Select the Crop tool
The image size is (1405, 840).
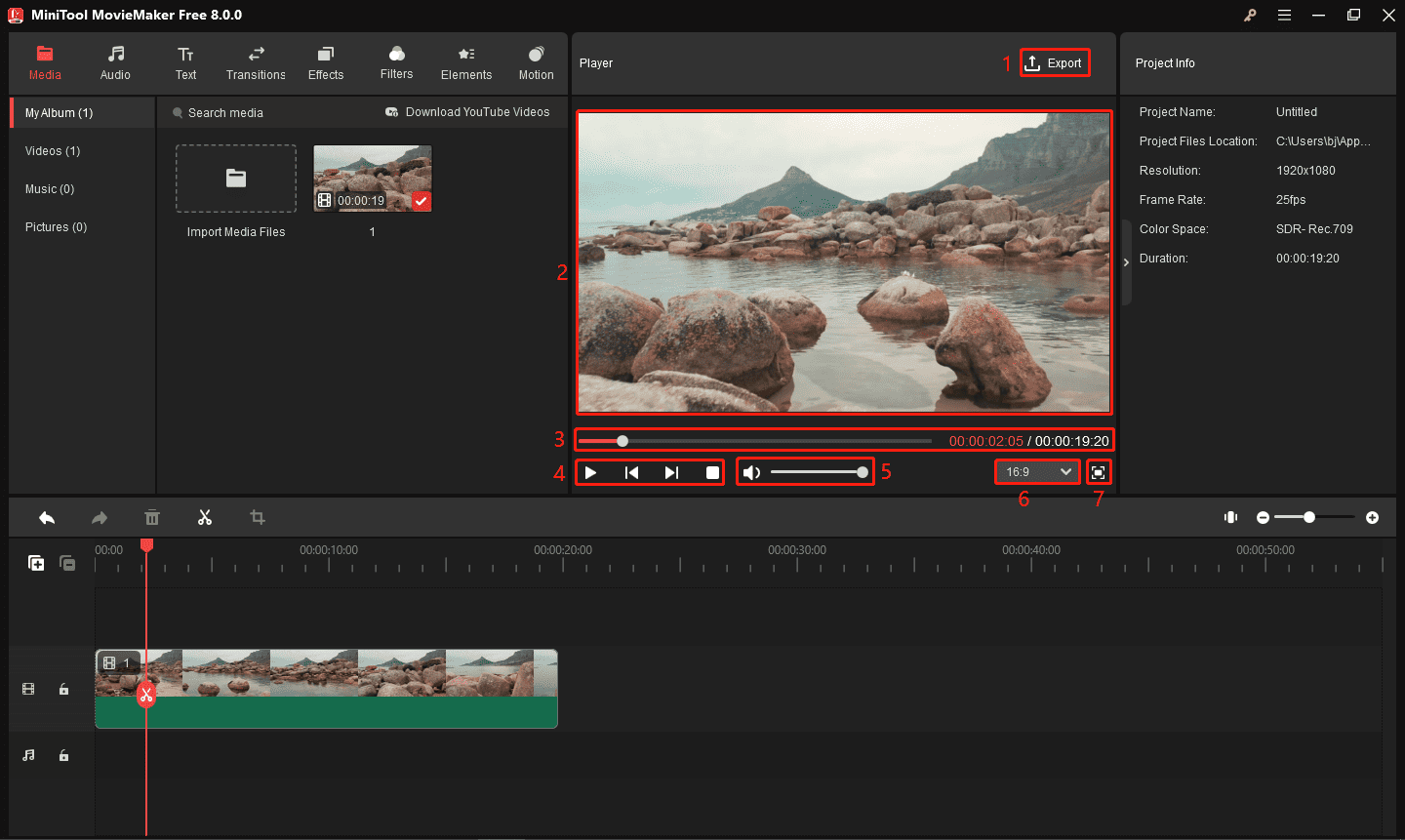[258, 517]
